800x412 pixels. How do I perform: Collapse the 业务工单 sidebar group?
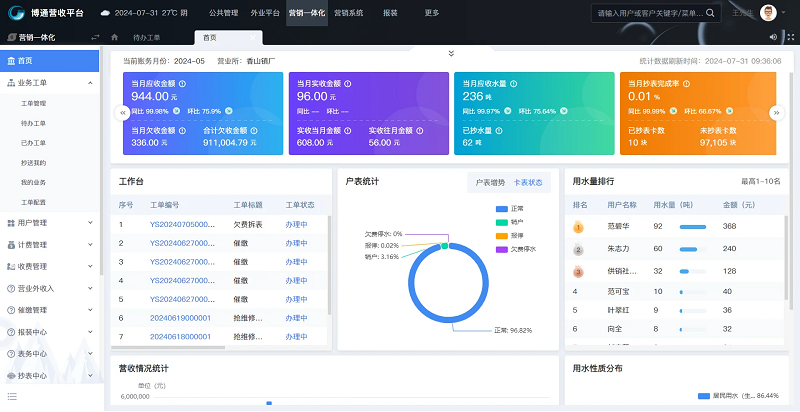click(90, 83)
